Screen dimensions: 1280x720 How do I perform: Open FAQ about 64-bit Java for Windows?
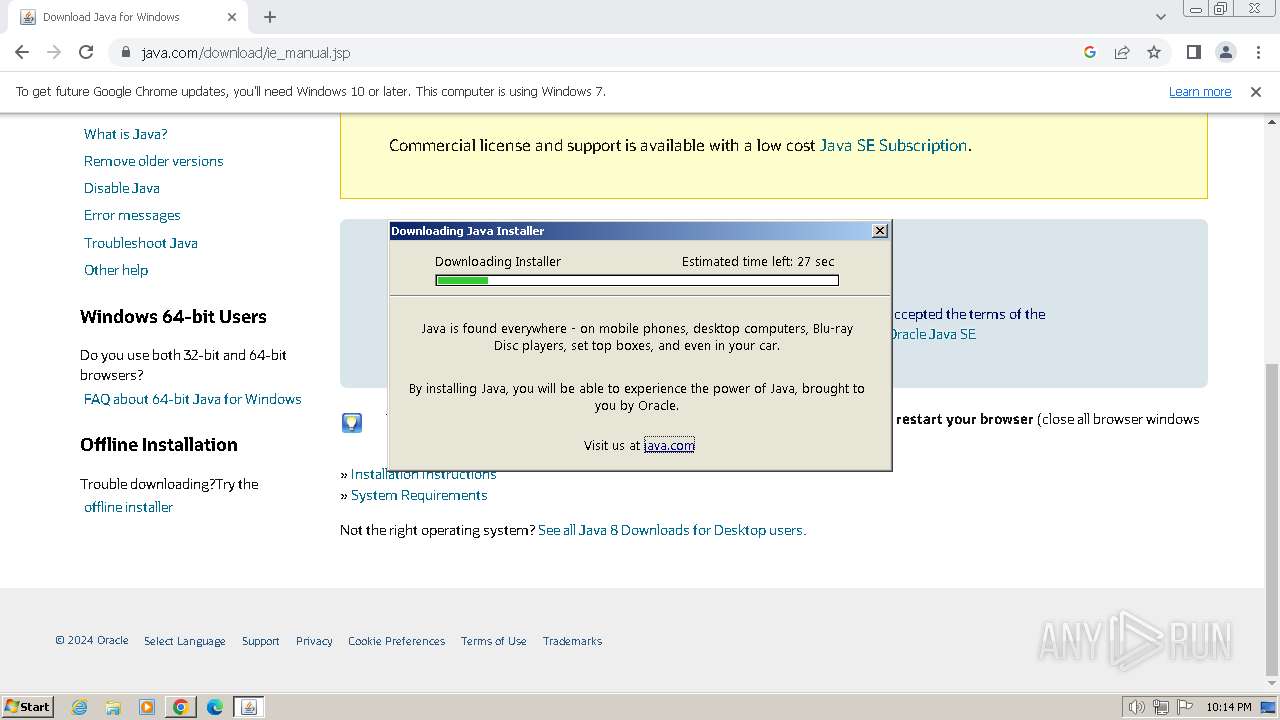point(193,399)
